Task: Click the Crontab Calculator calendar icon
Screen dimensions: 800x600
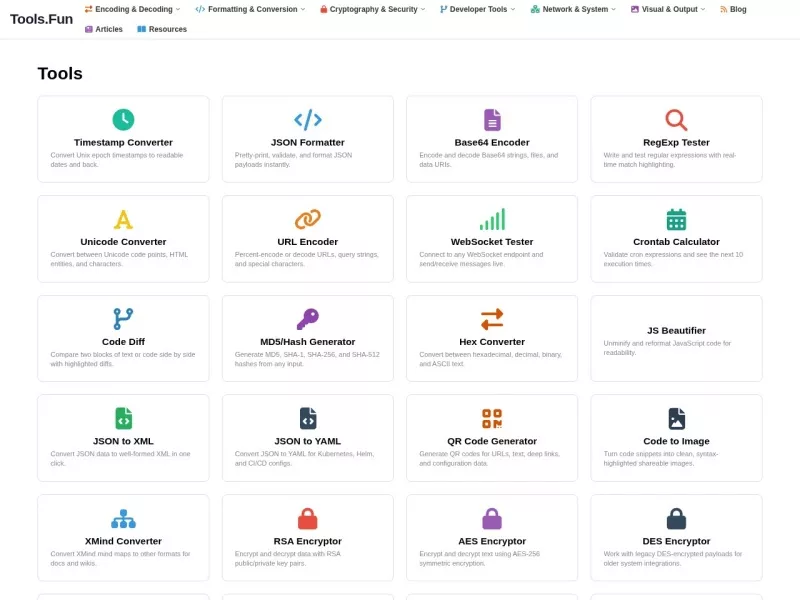Action: [x=676, y=219]
